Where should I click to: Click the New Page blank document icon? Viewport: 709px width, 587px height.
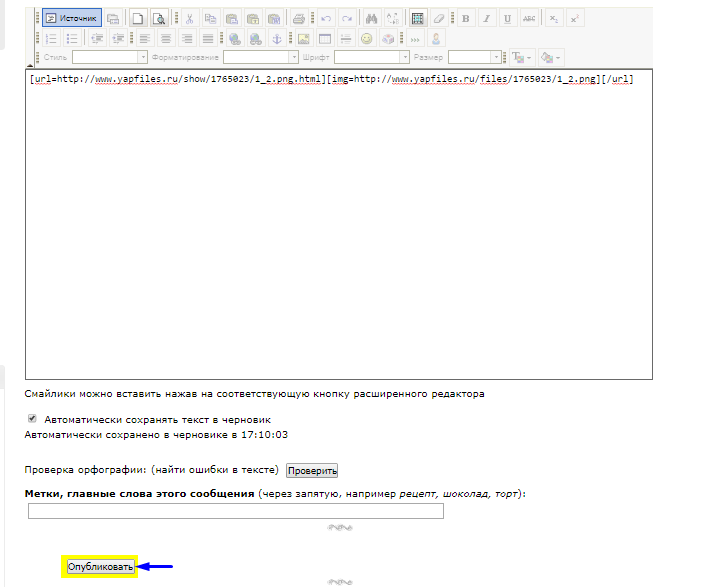pos(139,18)
